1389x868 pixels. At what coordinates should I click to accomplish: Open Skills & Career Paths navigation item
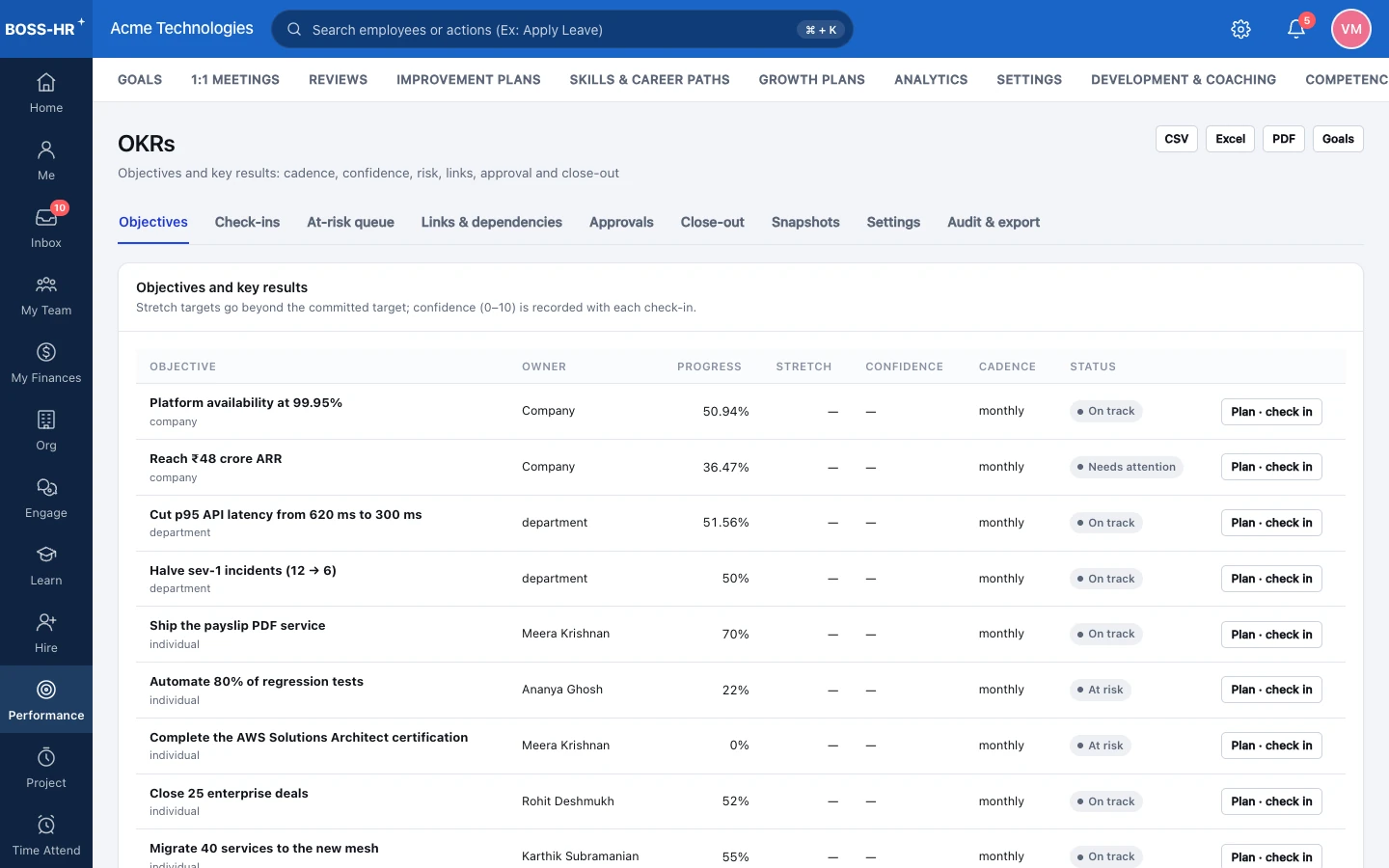[x=650, y=80]
